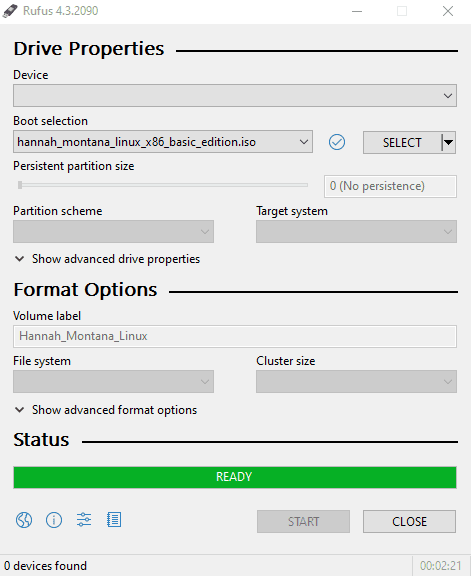Open the SELECT button's split arrow
Viewport: 471px width, 576px height.
click(449, 142)
